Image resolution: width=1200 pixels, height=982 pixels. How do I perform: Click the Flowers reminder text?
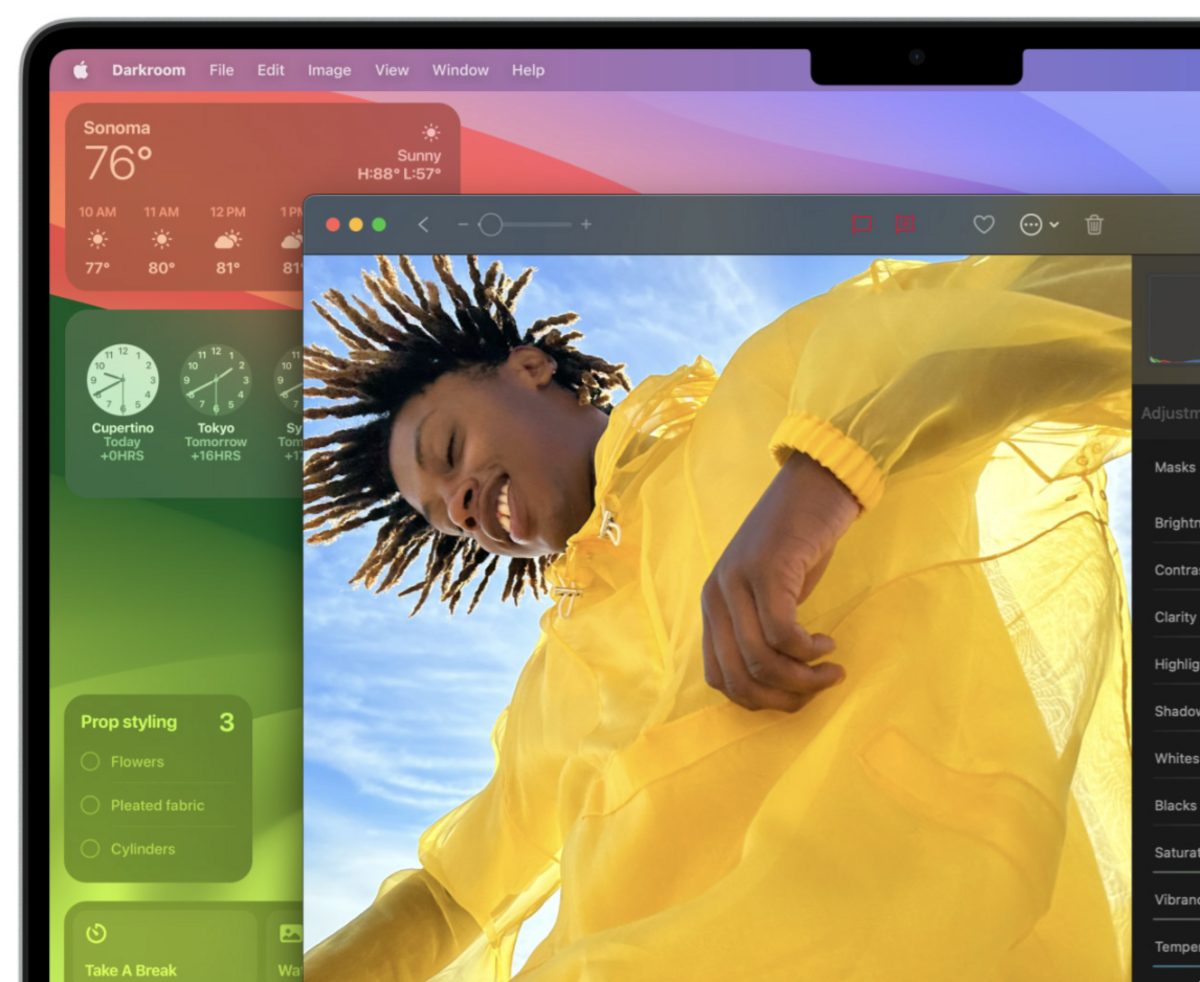(x=137, y=762)
